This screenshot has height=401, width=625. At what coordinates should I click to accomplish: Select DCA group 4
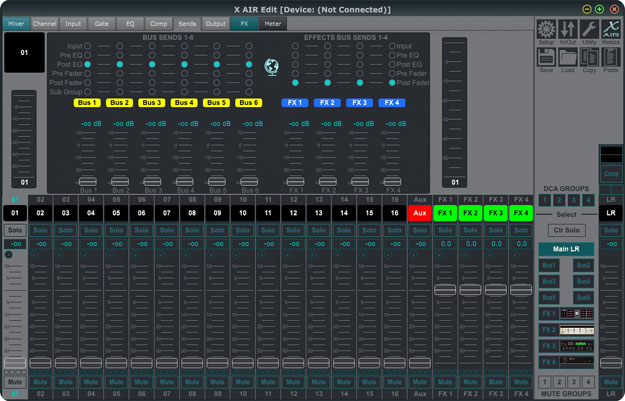pos(588,200)
